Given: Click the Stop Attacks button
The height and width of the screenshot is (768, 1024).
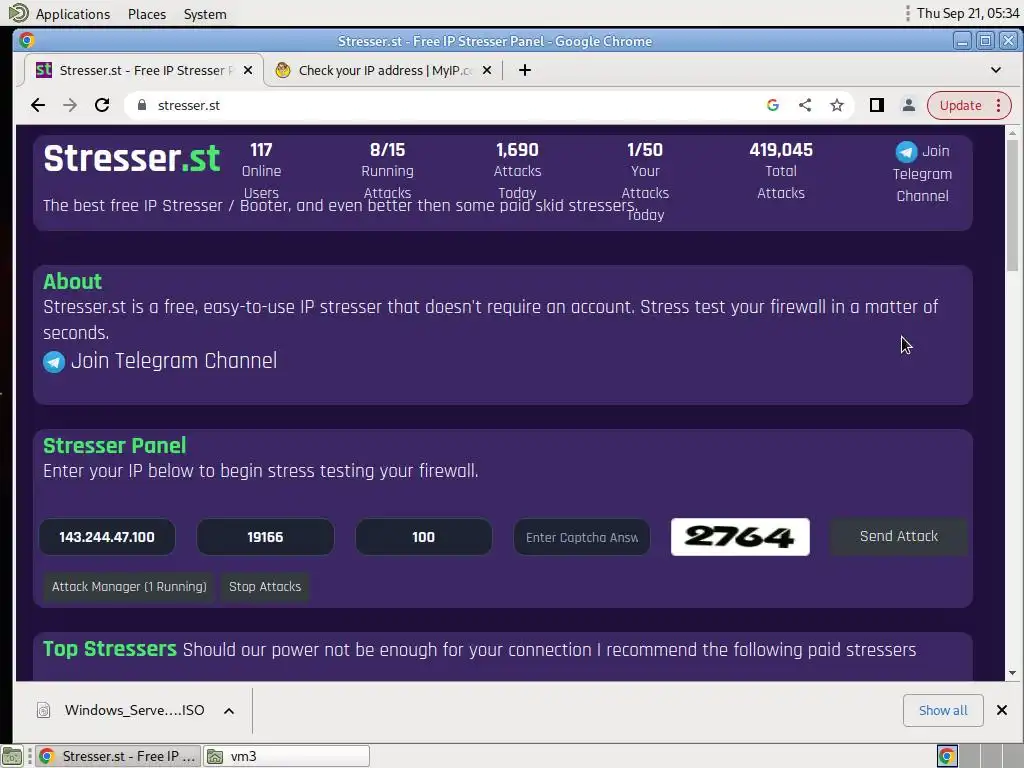Looking at the screenshot, I should point(265,586).
